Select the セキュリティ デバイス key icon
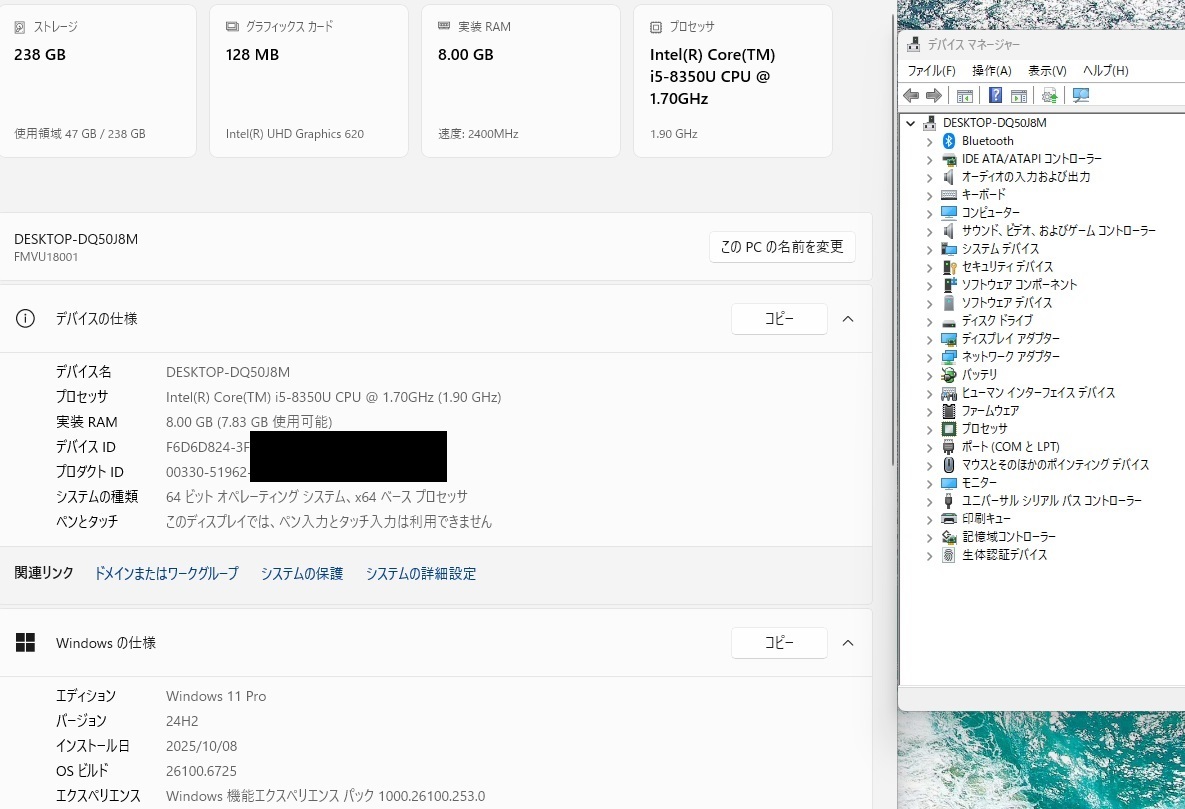The width and height of the screenshot is (1185, 809). 949,267
